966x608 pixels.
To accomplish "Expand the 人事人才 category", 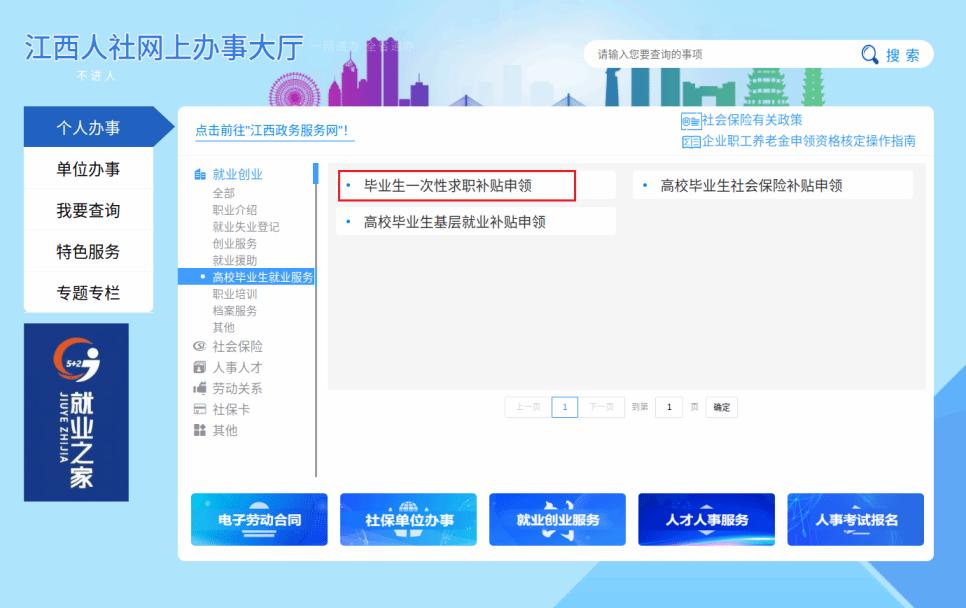I will [x=237, y=367].
